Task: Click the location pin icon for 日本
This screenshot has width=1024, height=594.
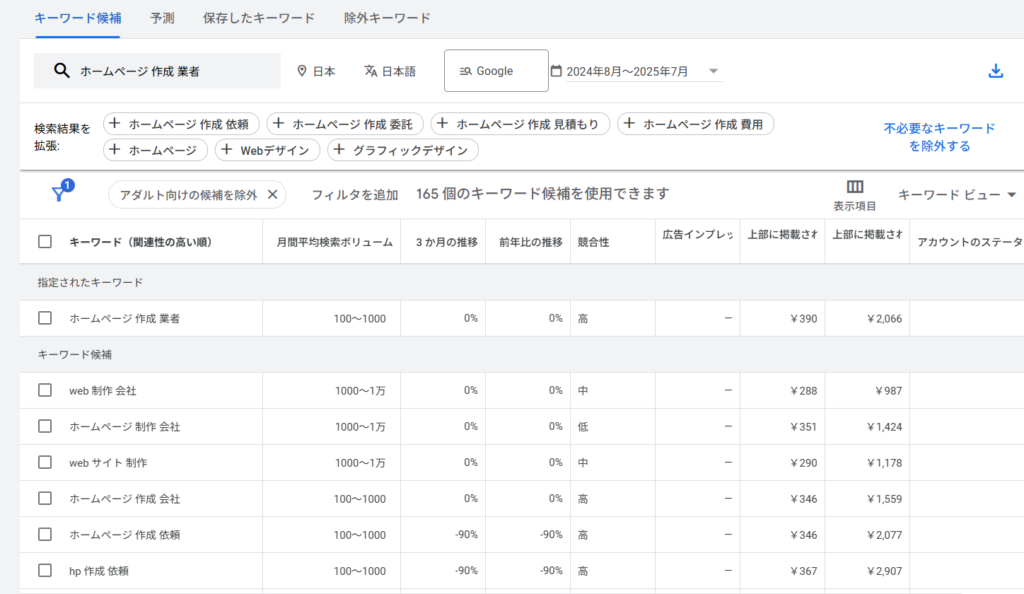Action: (x=302, y=71)
